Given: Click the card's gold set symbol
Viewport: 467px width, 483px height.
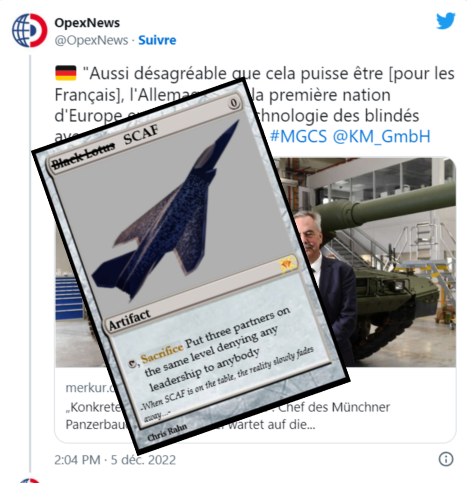Looking at the screenshot, I should [x=286, y=264].
